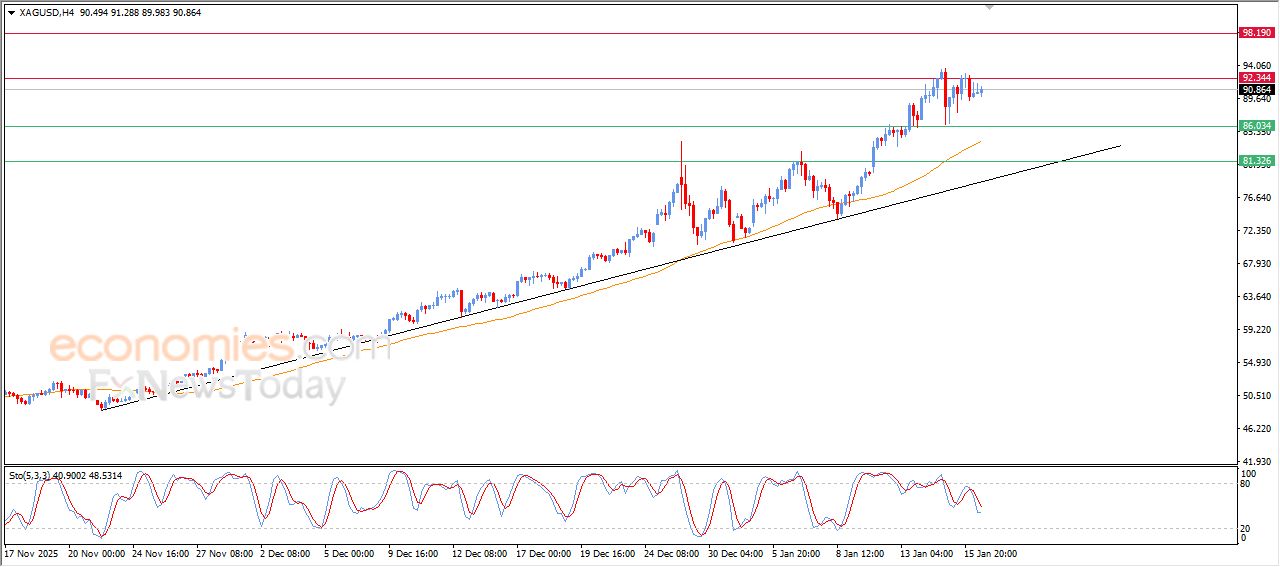
Task: Click the black 90.864 current price tag
Action: [1256, 89]
